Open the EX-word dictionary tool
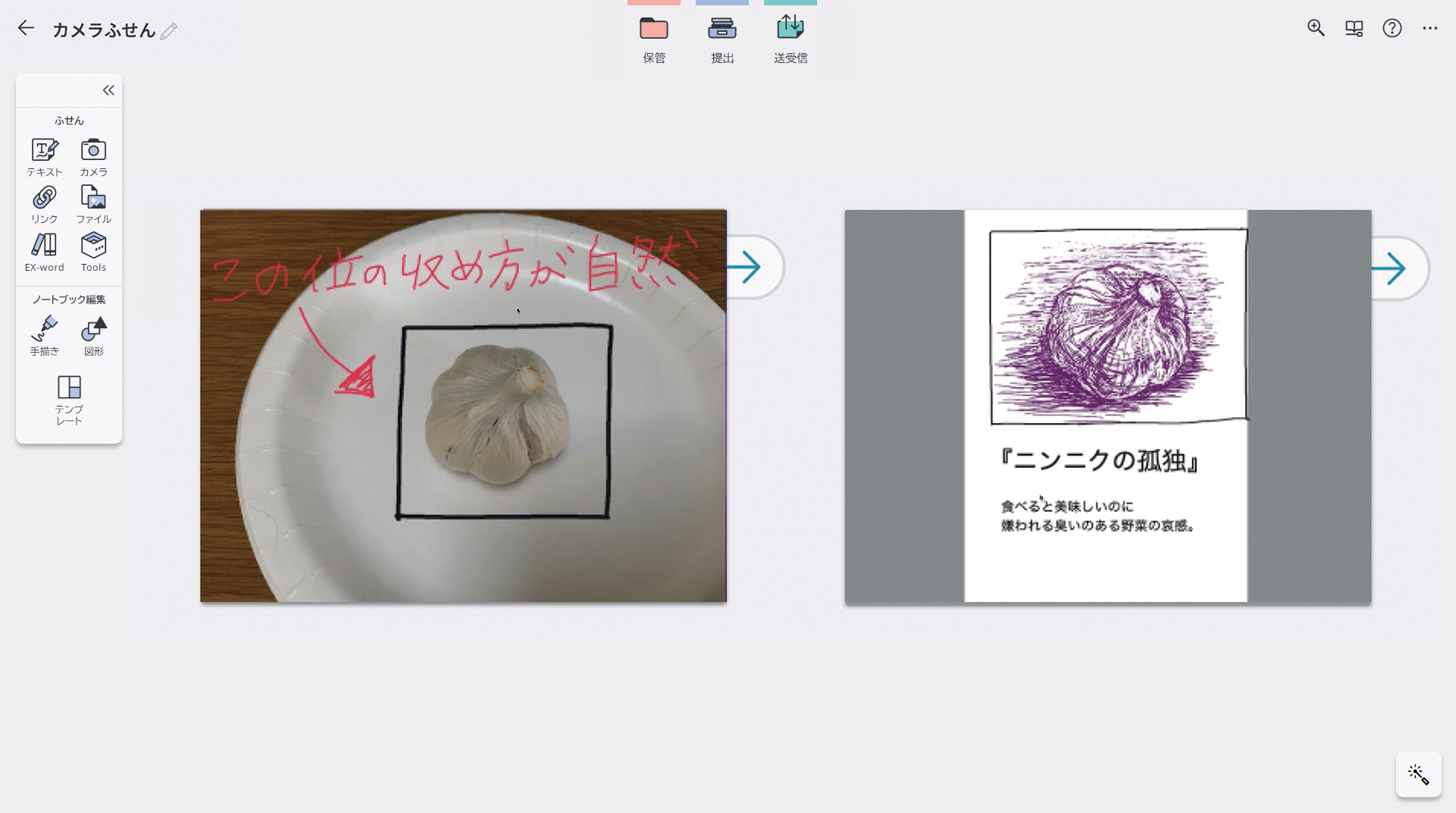Screen dimensions: 1456x813 tap(44, 252)
